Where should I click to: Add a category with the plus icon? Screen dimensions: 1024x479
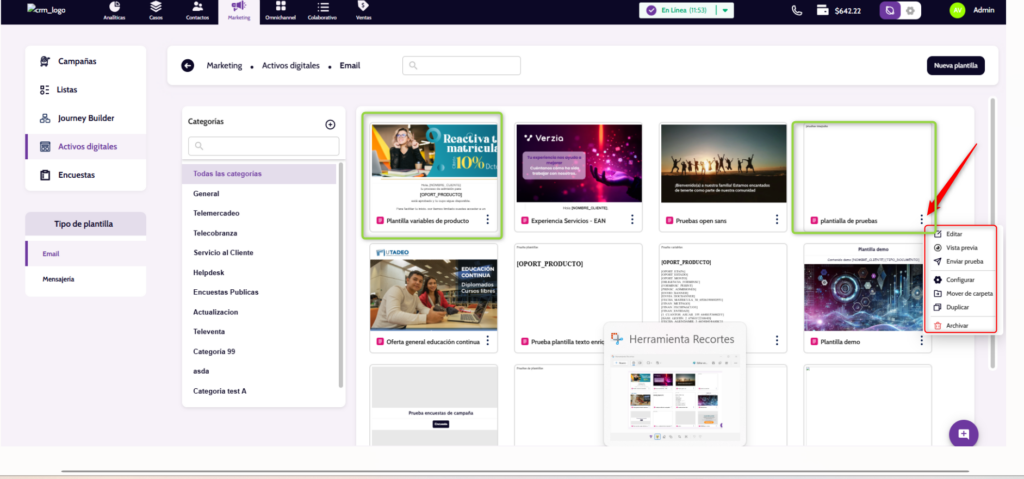(x=330, y=124)
